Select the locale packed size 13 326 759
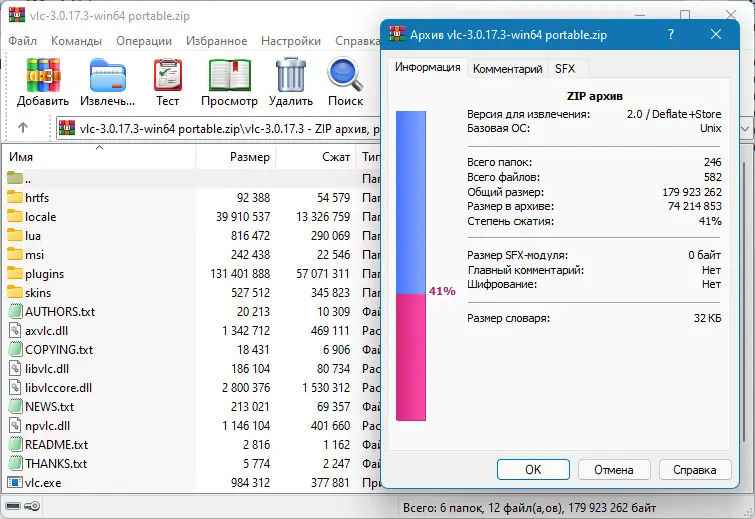Screen dimensions: 755x519 click(323, 216)
